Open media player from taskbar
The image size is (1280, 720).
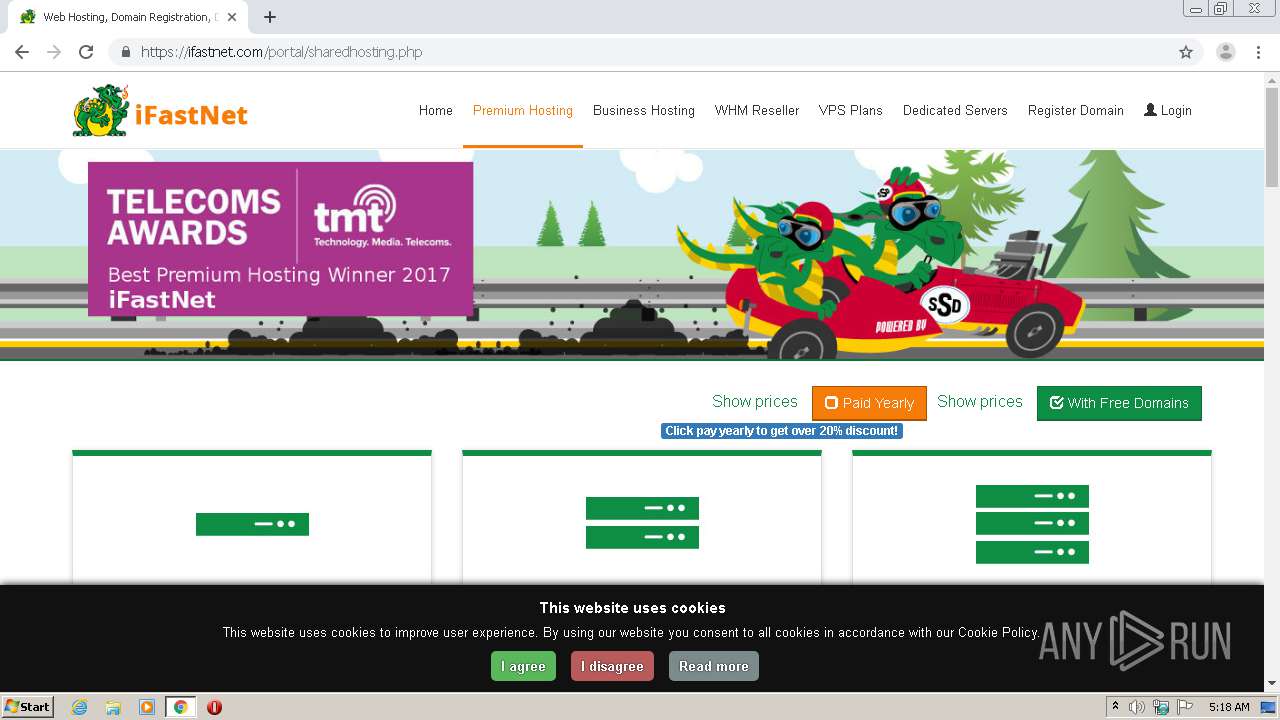147,707
